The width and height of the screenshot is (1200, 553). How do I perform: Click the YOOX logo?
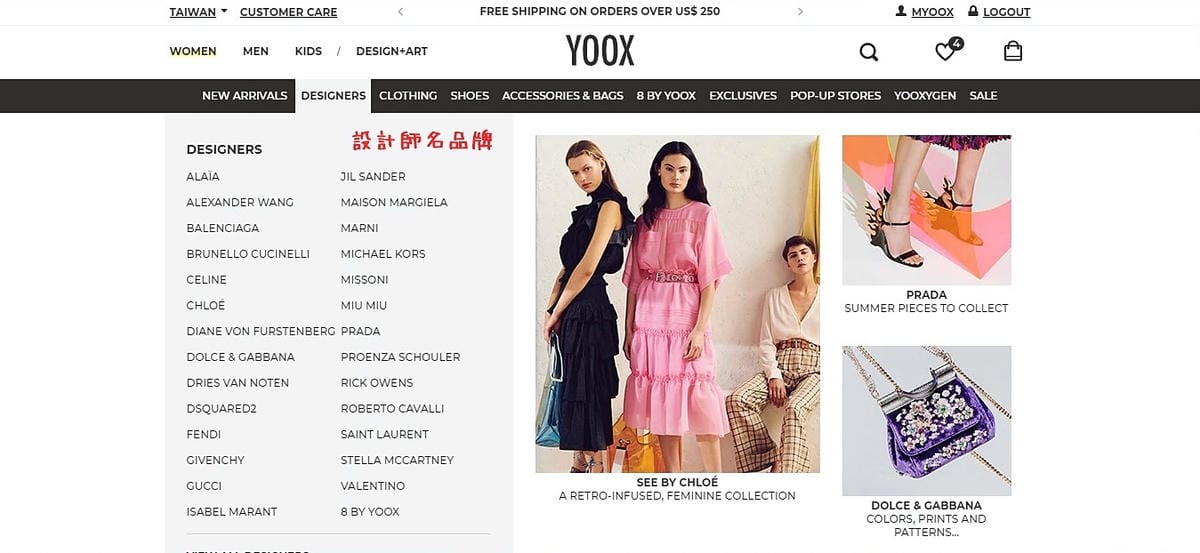600,51
